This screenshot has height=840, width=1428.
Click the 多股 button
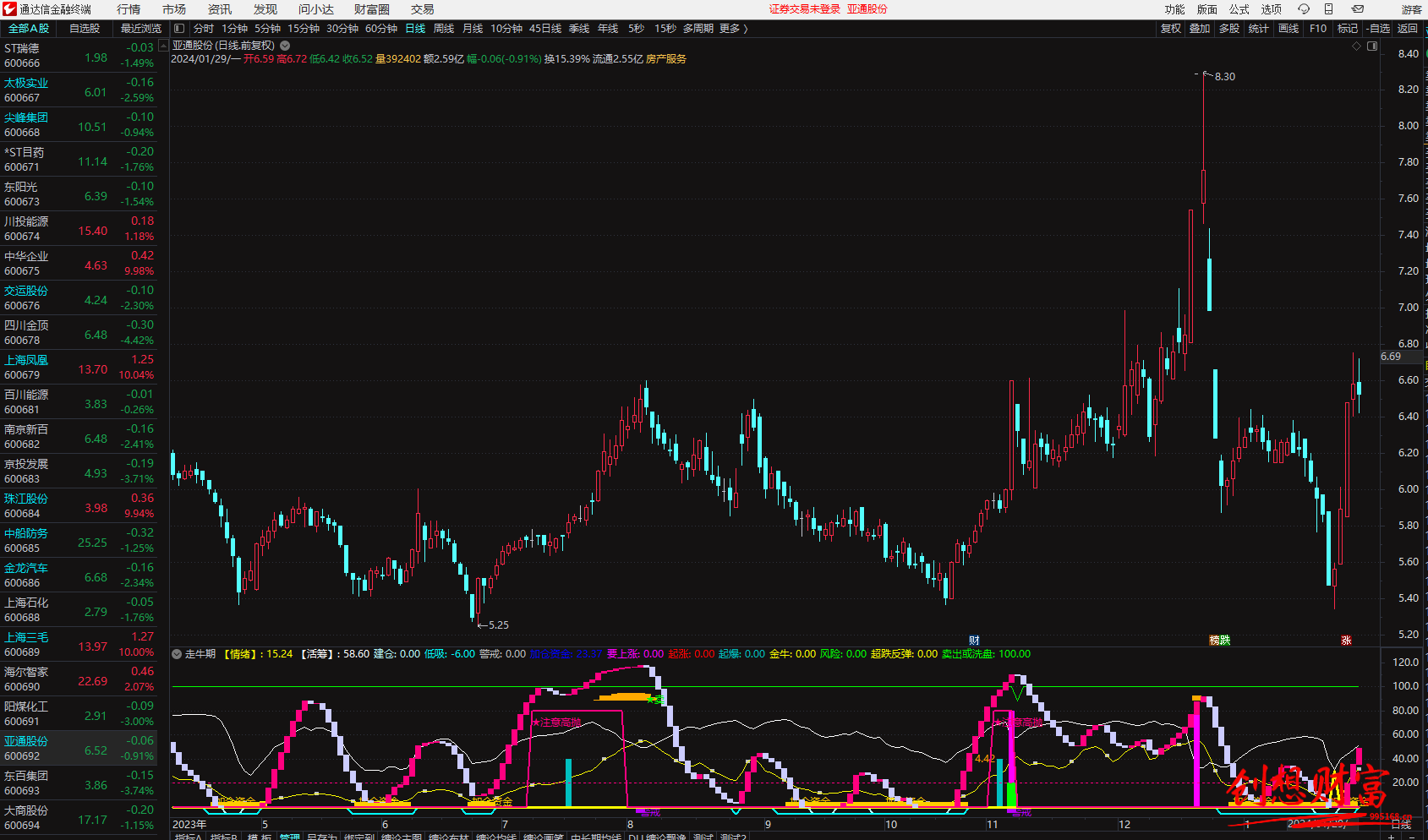point(1229,29)
